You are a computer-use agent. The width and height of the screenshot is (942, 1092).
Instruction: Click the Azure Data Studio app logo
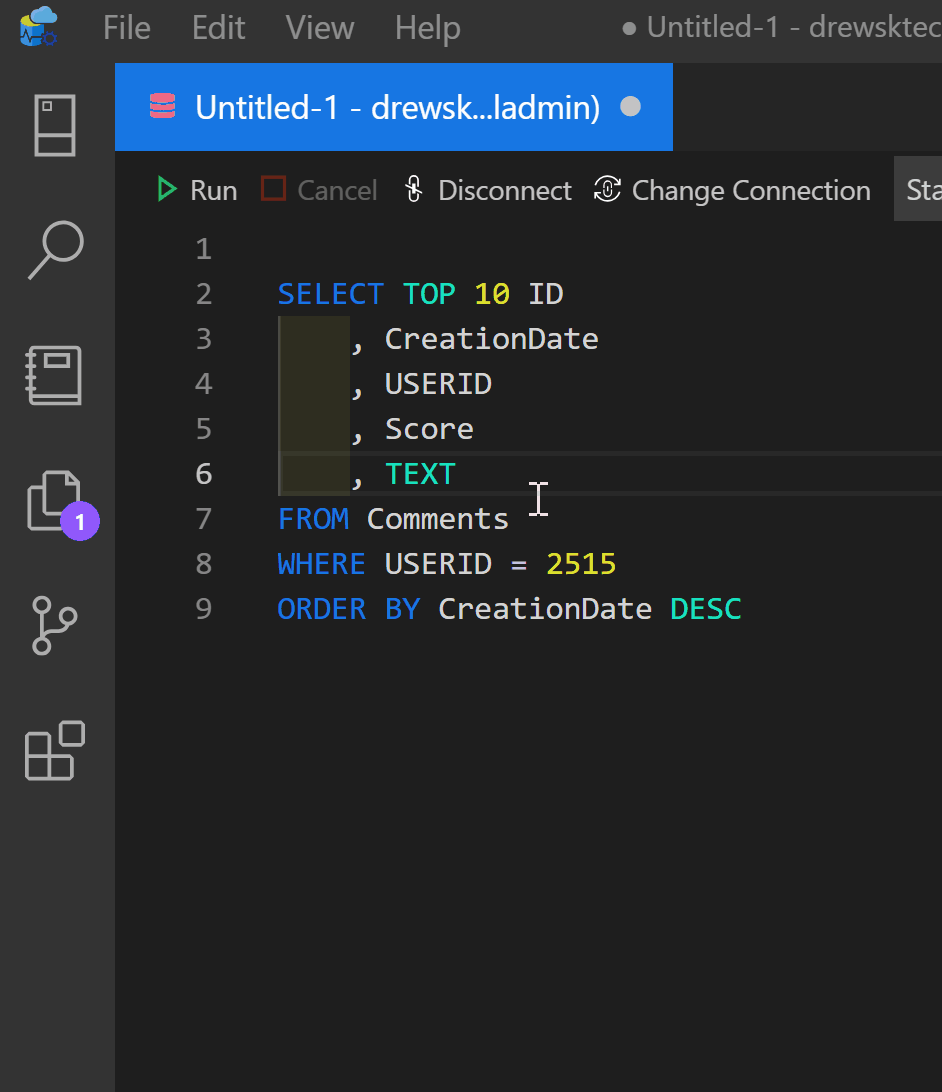[39, 27]
